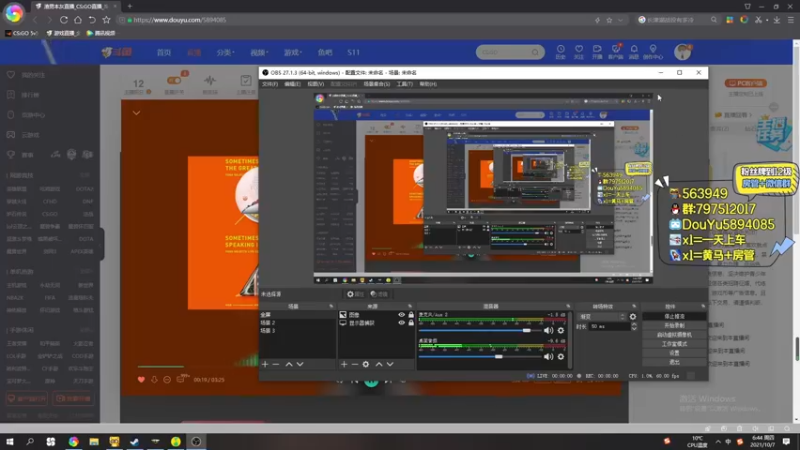Add a new scene in OBS scenes panel
Viewport: 800px width, 450px height.
click(265, 364)
